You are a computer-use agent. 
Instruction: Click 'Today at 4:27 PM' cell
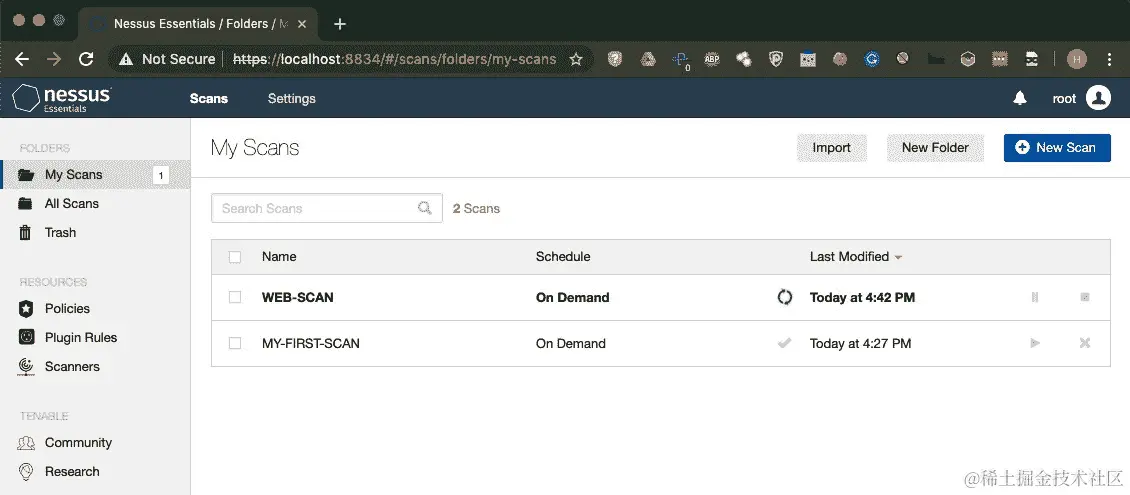point(860,343)
